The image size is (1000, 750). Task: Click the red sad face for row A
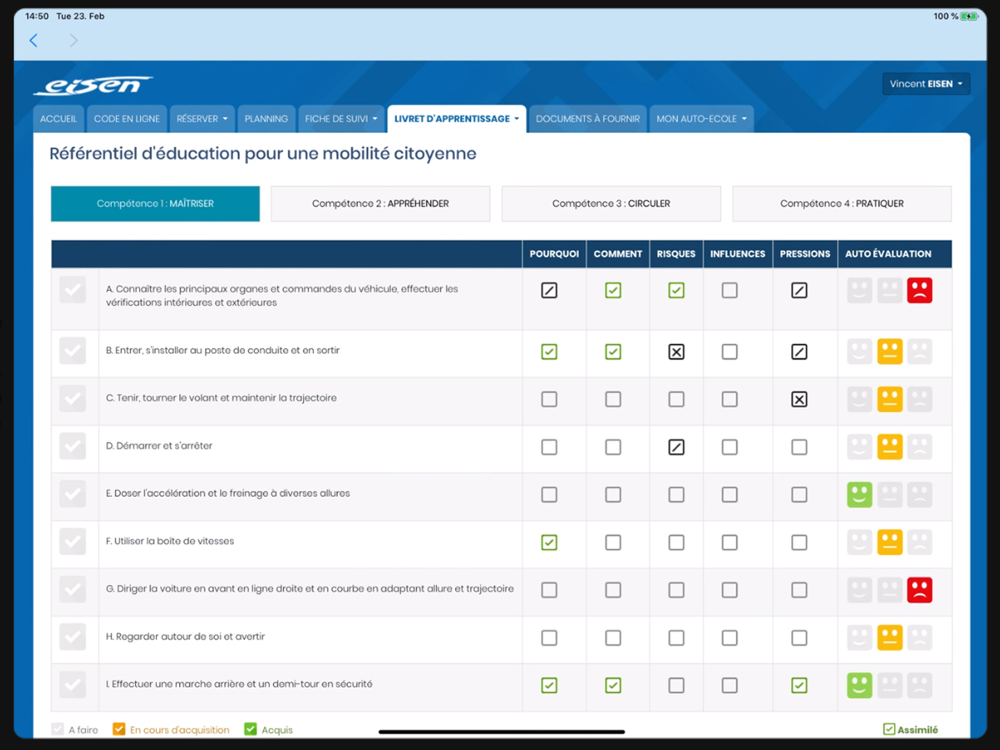(x=919, y=291)
